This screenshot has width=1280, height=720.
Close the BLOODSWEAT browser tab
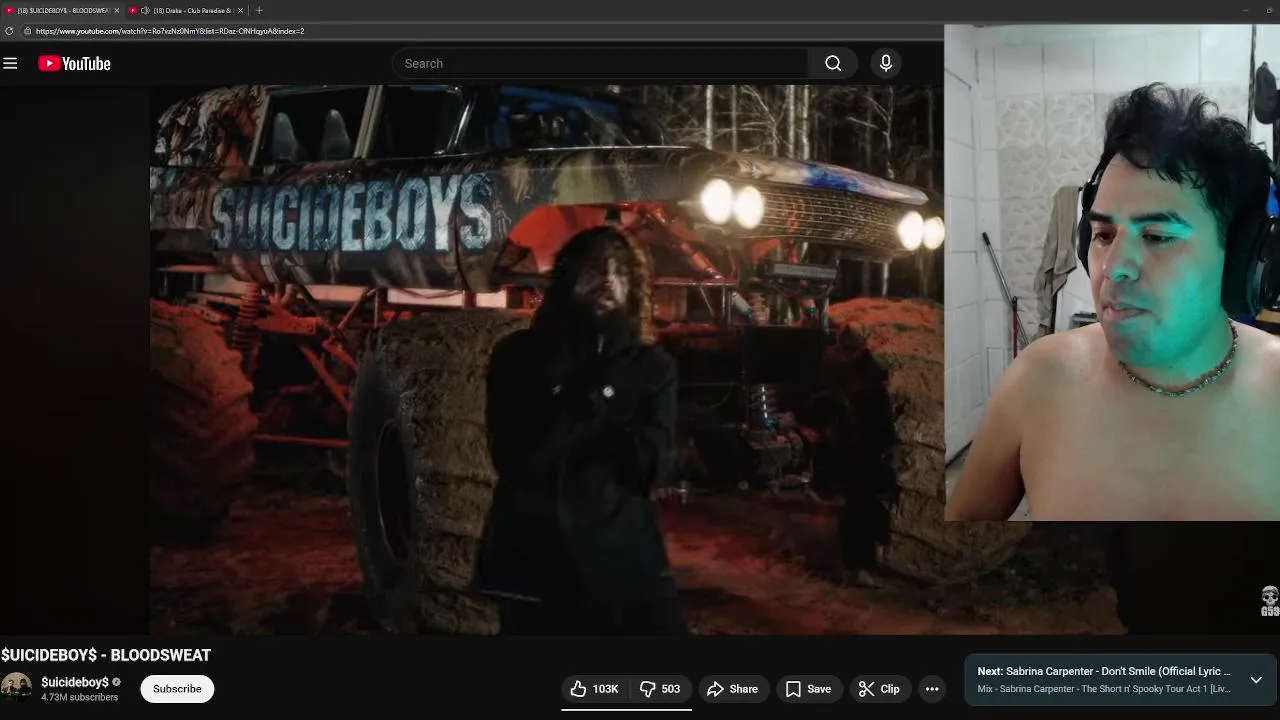[116, 10]
